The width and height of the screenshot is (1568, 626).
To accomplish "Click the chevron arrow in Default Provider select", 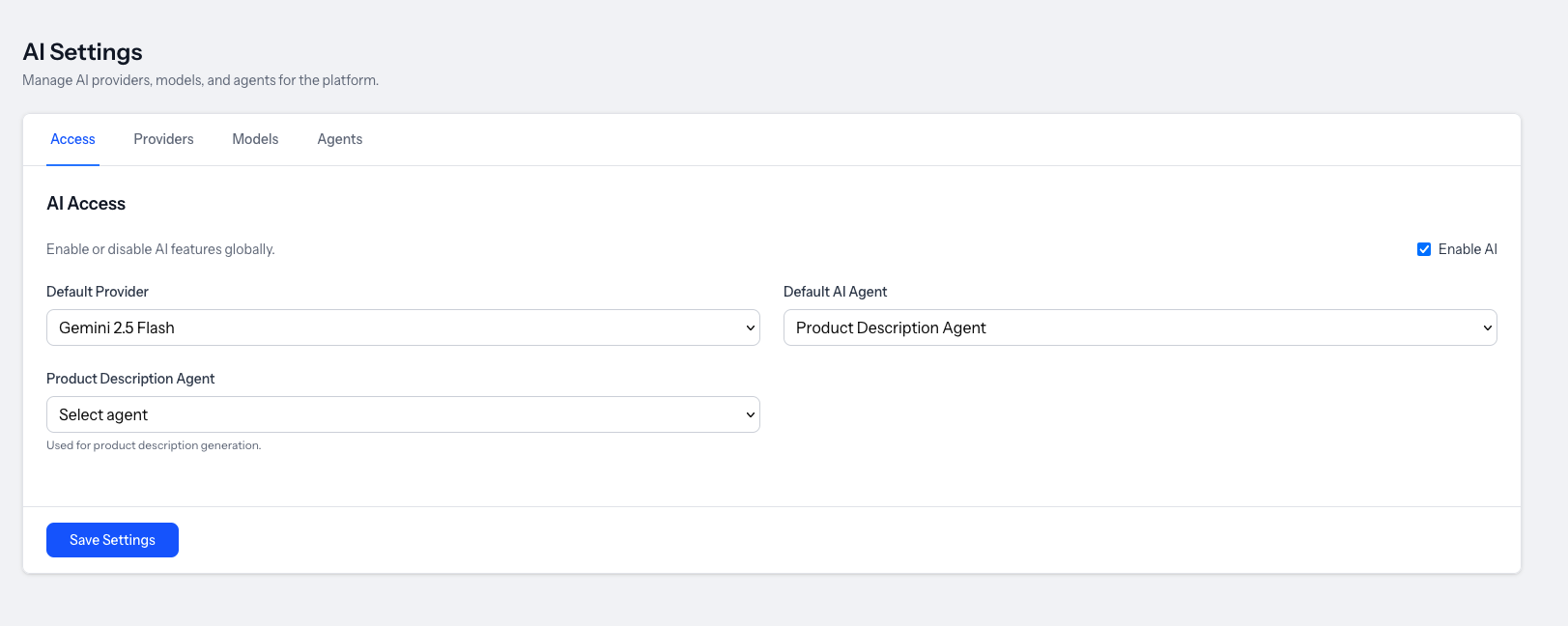I will click(x=750, y=328).
